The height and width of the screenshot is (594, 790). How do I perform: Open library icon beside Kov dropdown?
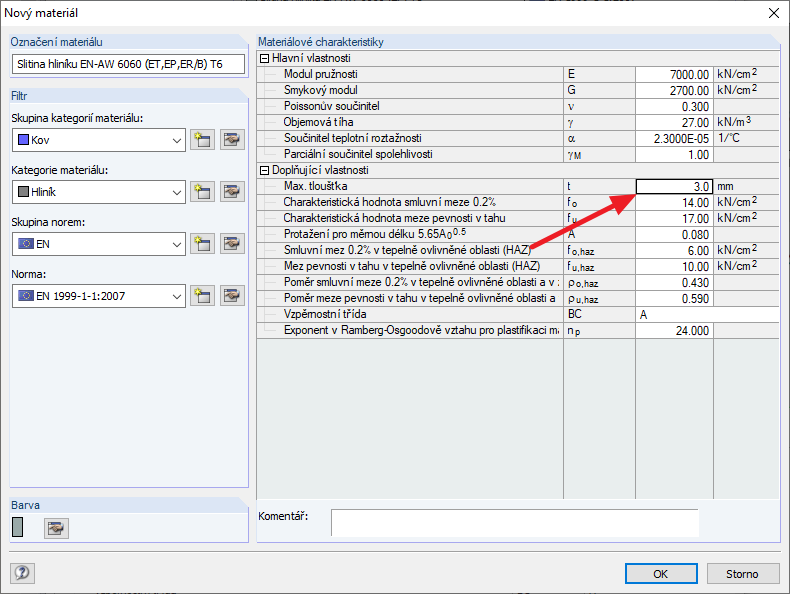(232, 140)
